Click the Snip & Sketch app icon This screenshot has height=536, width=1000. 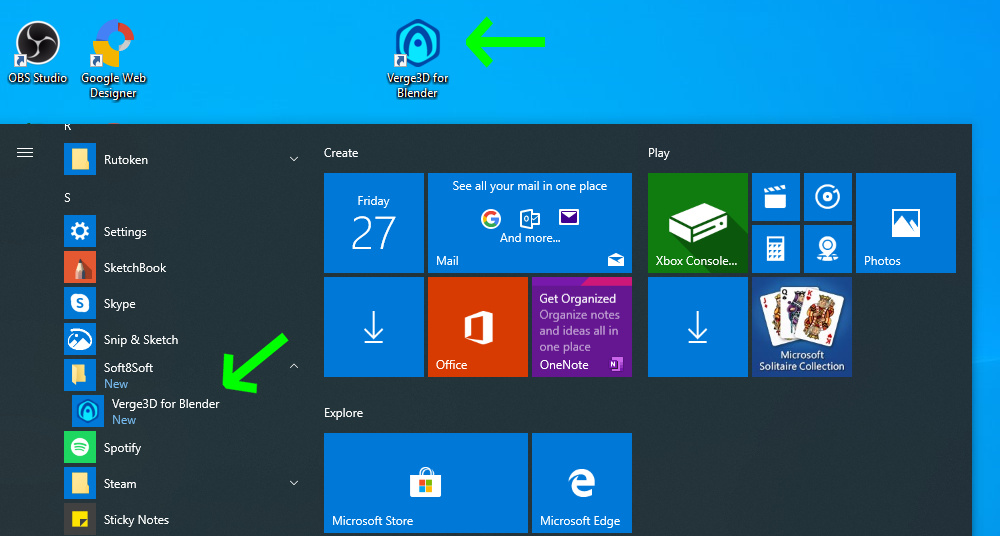click(80, 339)
